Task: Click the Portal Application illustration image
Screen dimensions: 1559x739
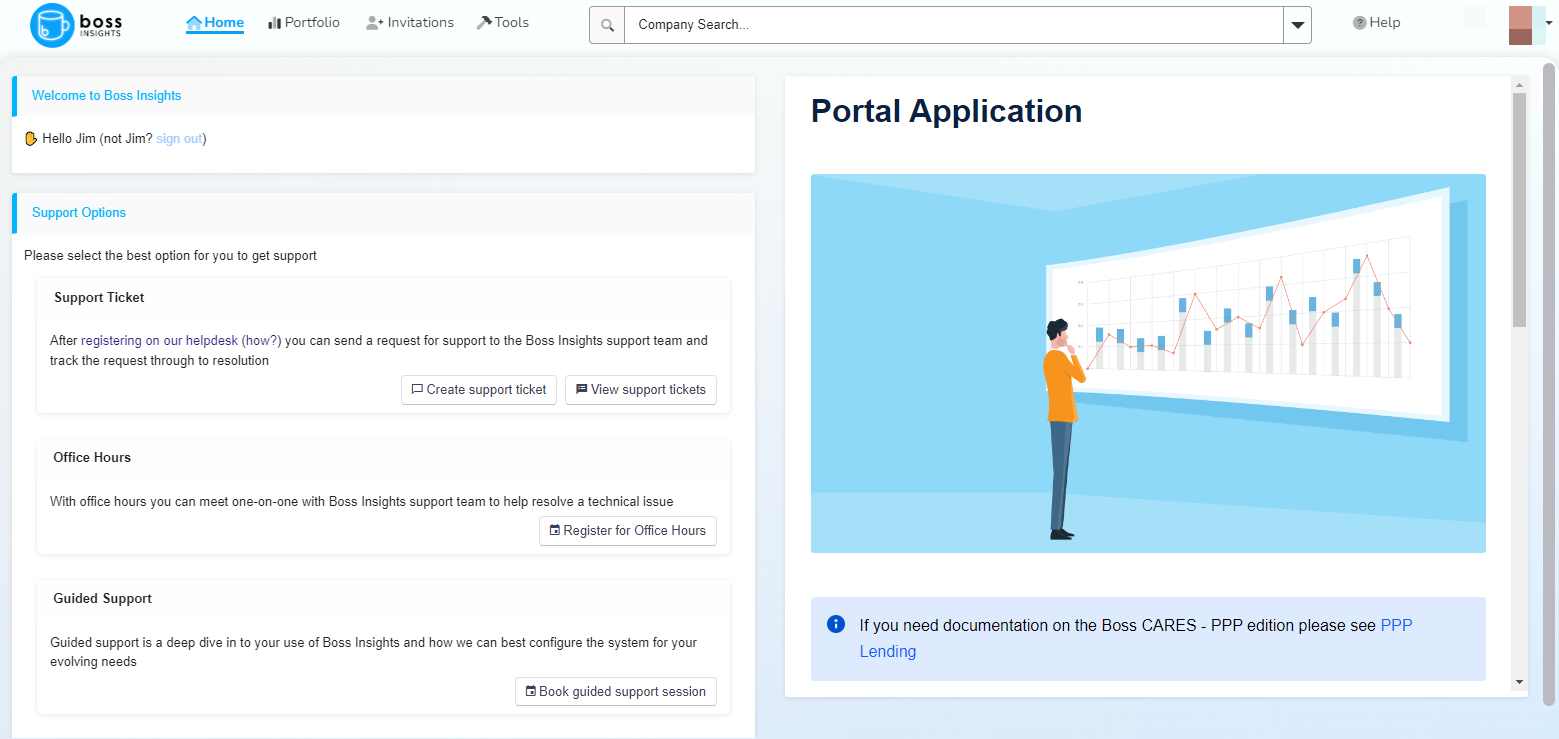Action: pos(1148,363)
